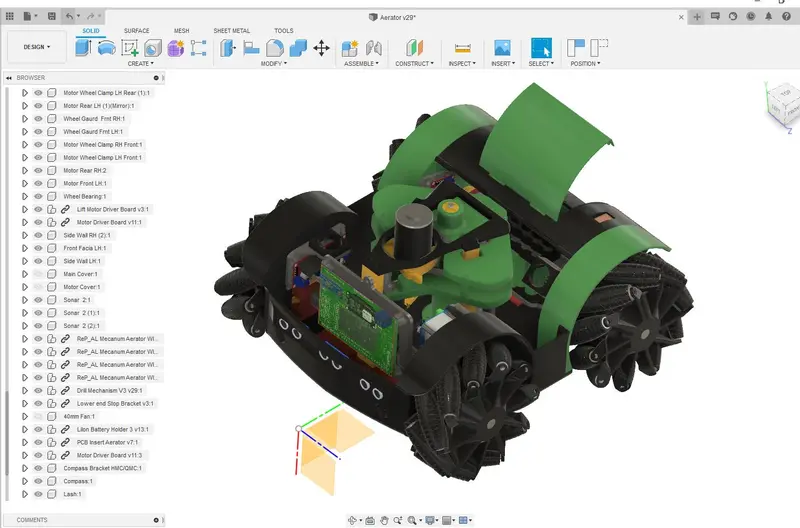800x528 pixels.
Task: Open Display Settings in navigation bar
Action: [x=430, y=520]
